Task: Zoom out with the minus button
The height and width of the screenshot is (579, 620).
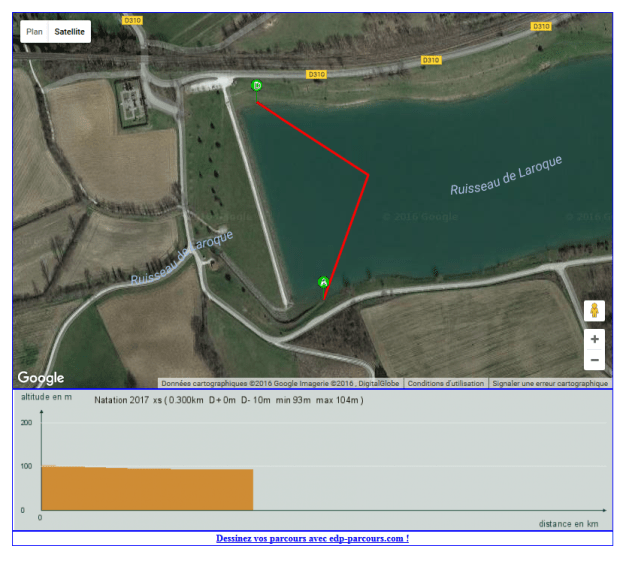Action: (594, 360)
